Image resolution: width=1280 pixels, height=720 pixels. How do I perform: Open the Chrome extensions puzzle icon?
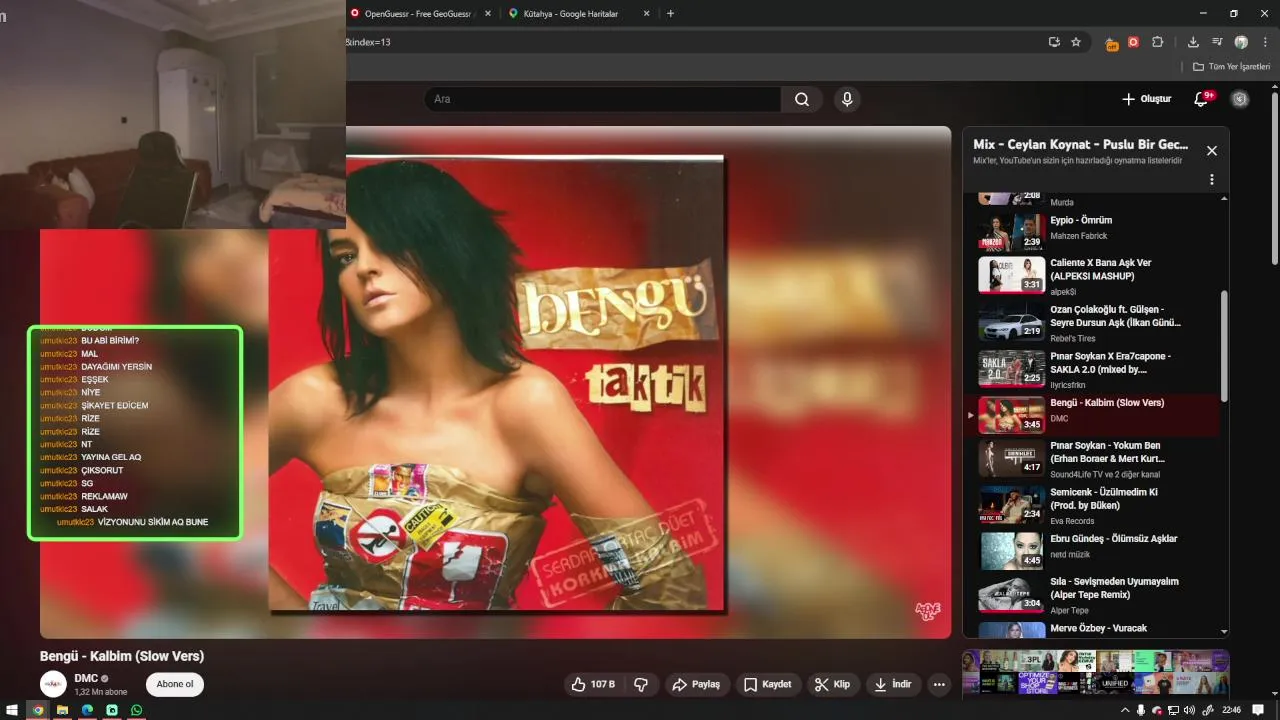coord(1158,42)
